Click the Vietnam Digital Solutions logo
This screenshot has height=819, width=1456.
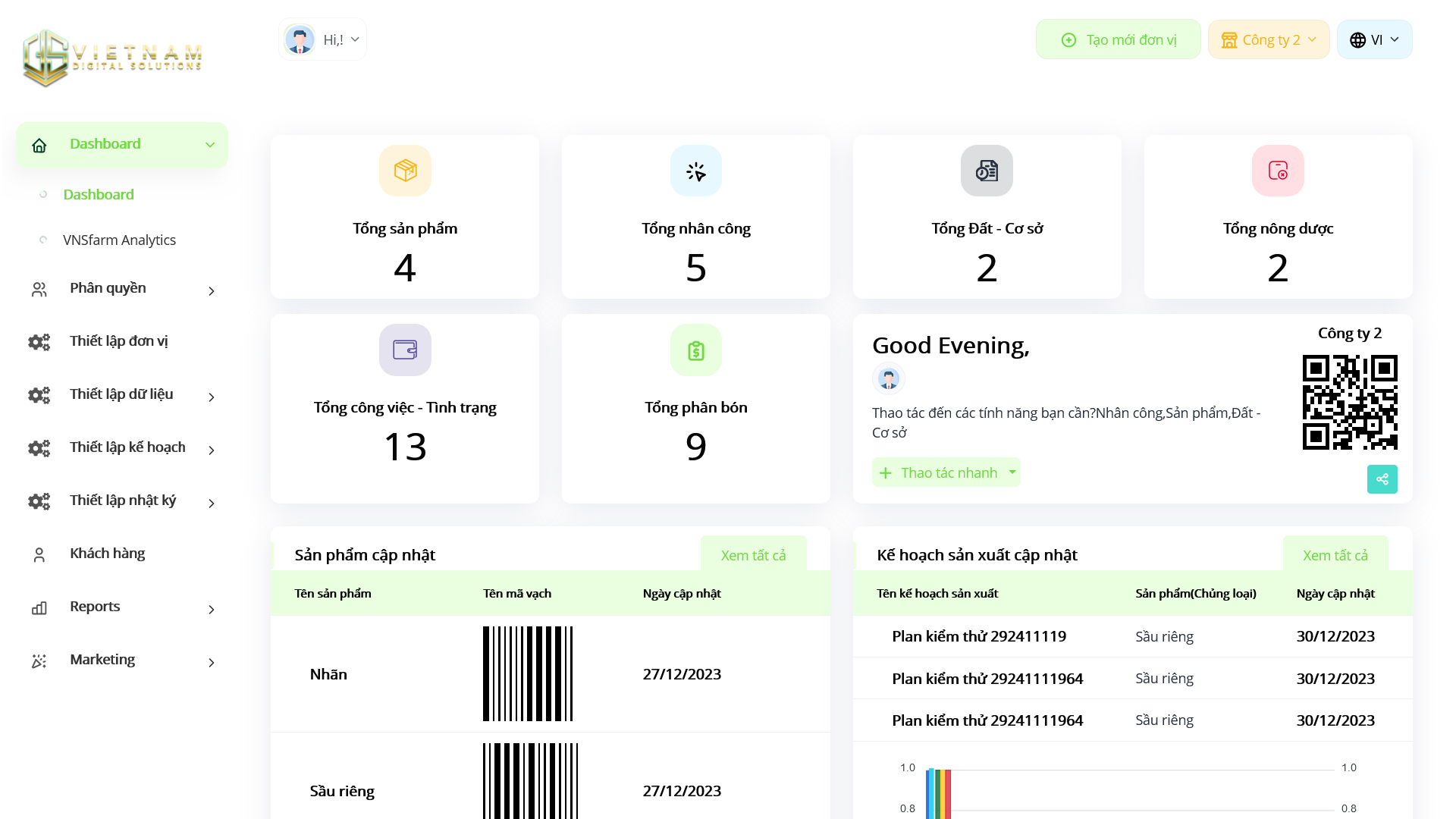coord(112,58)
